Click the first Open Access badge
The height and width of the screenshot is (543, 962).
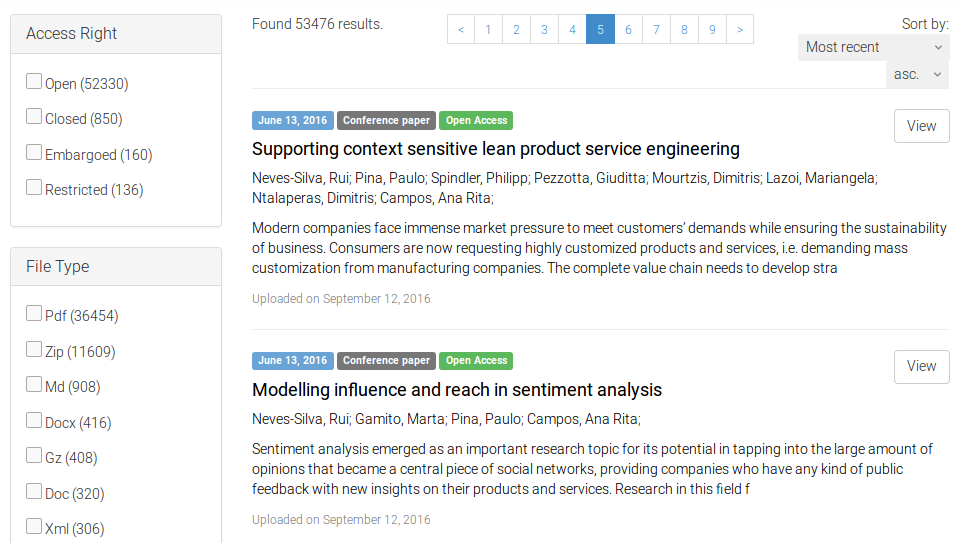pyautogui.click(x=476, y=120)
